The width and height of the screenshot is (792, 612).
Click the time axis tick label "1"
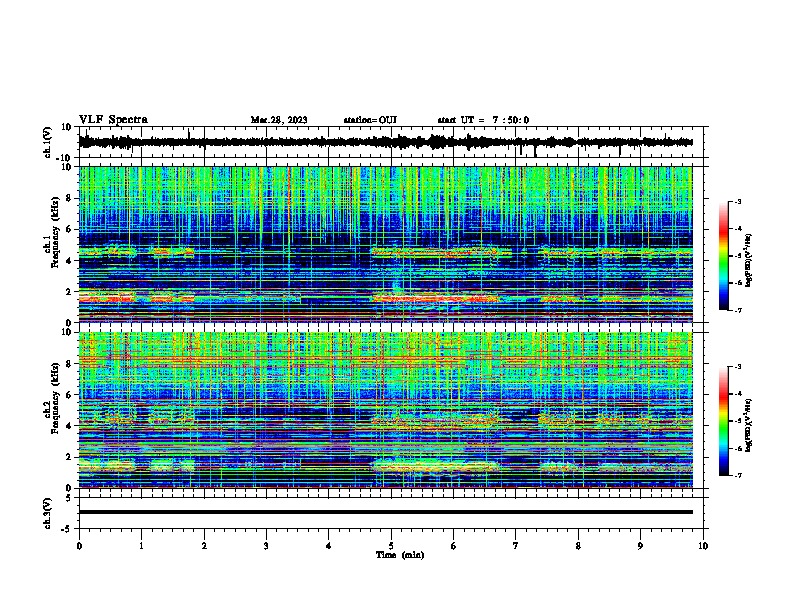[141, 546]
